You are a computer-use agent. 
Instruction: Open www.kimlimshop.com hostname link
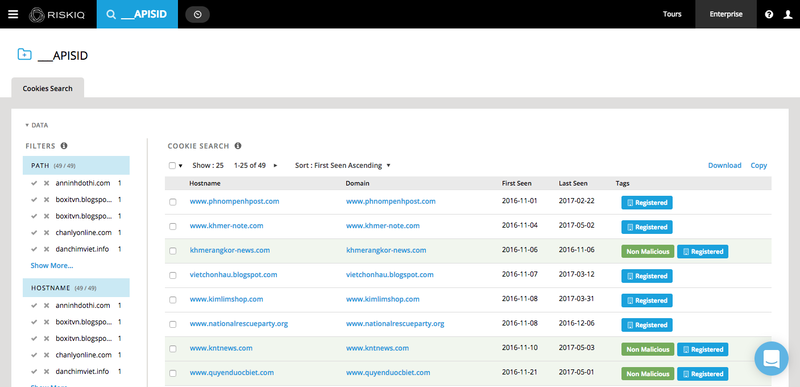click(227, 299)
